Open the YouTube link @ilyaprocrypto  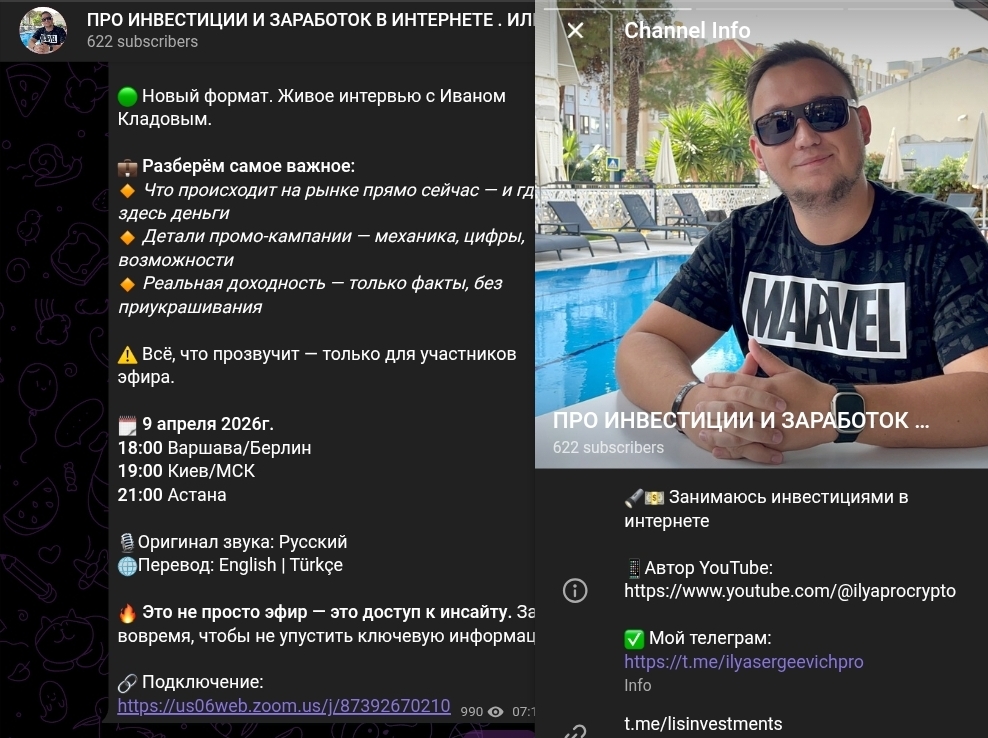(790, 591)
